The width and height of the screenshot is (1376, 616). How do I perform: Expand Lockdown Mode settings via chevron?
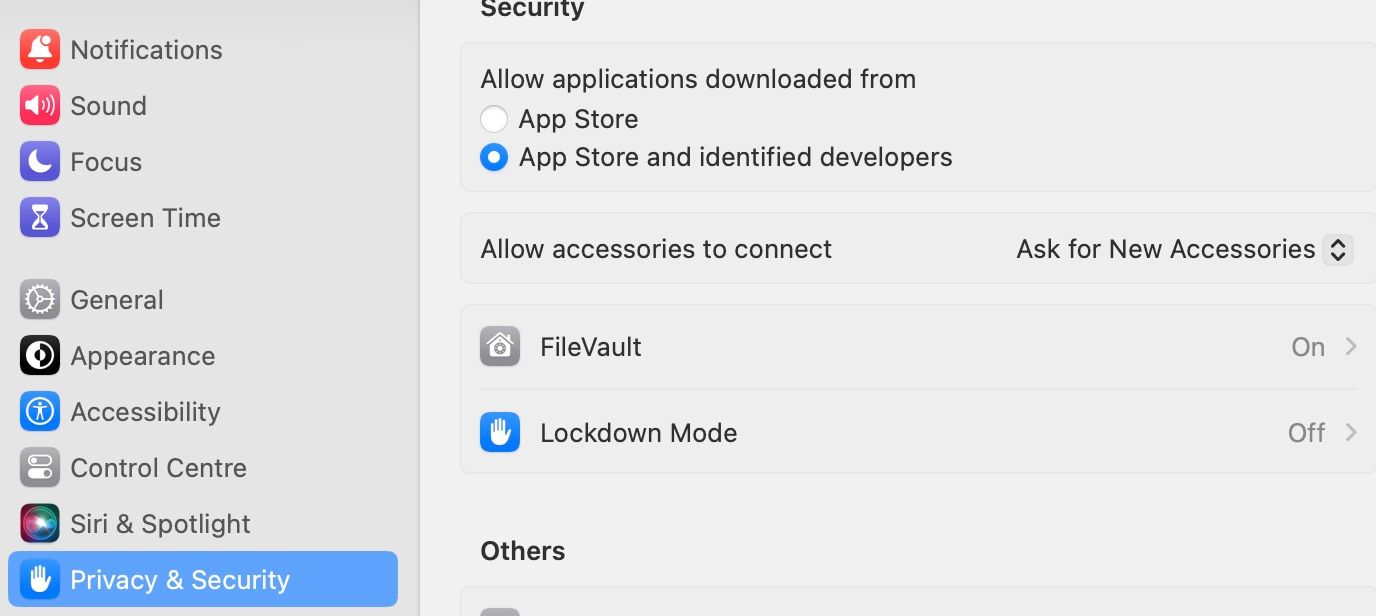[x=1351, y=433]
